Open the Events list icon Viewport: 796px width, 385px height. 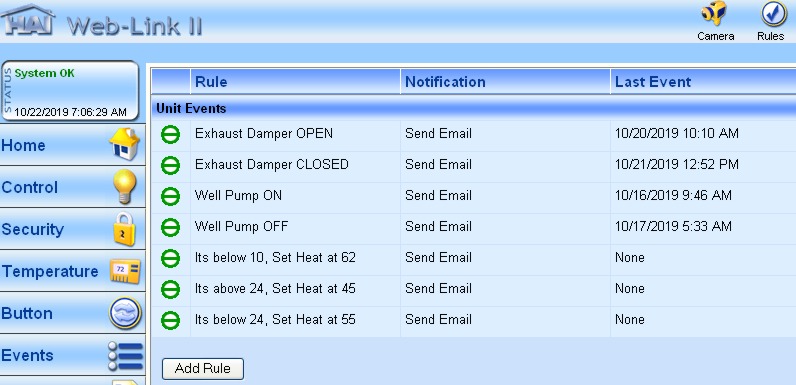(125, 356)
